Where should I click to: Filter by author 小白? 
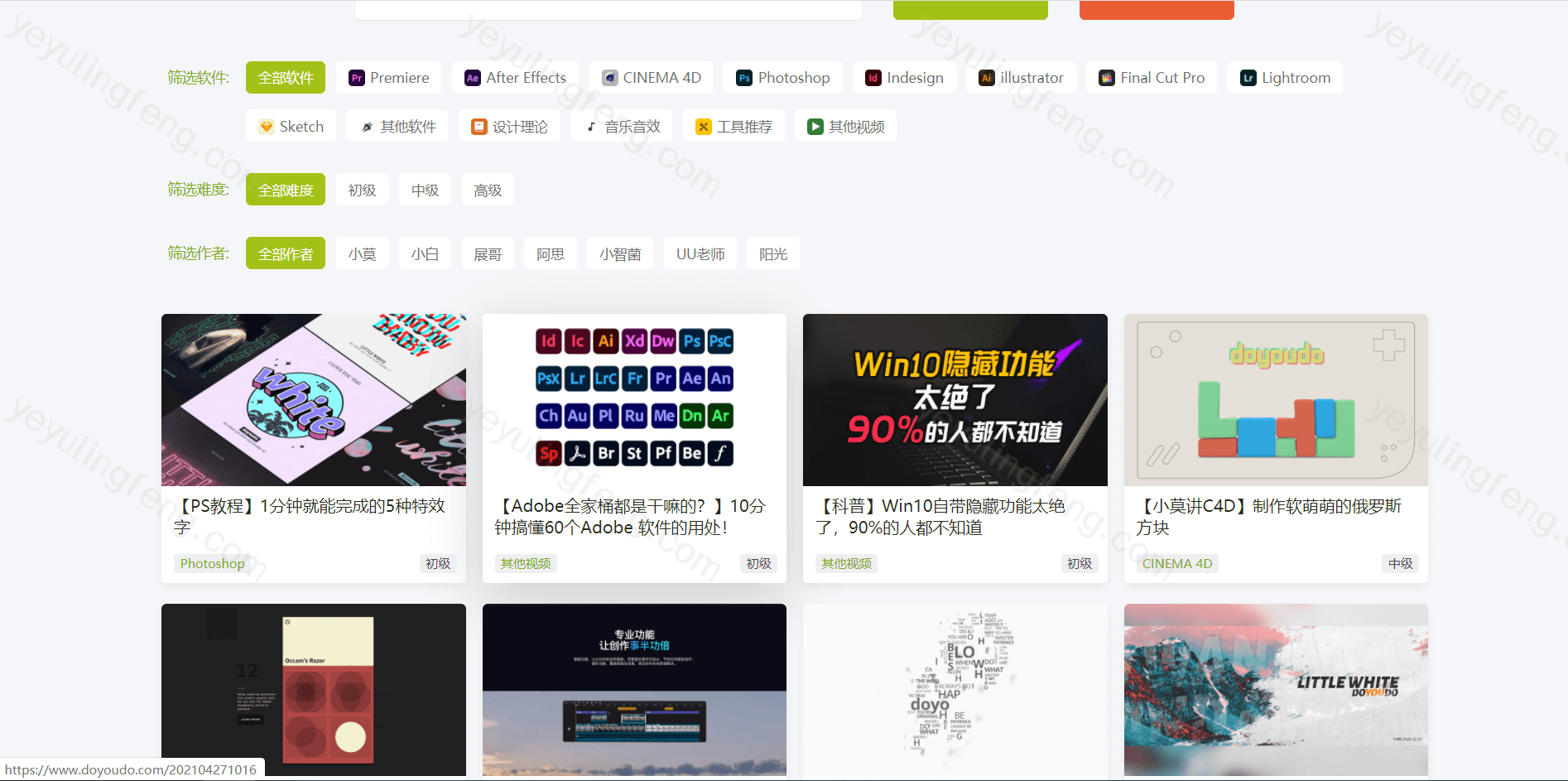[x=425, y=253]
